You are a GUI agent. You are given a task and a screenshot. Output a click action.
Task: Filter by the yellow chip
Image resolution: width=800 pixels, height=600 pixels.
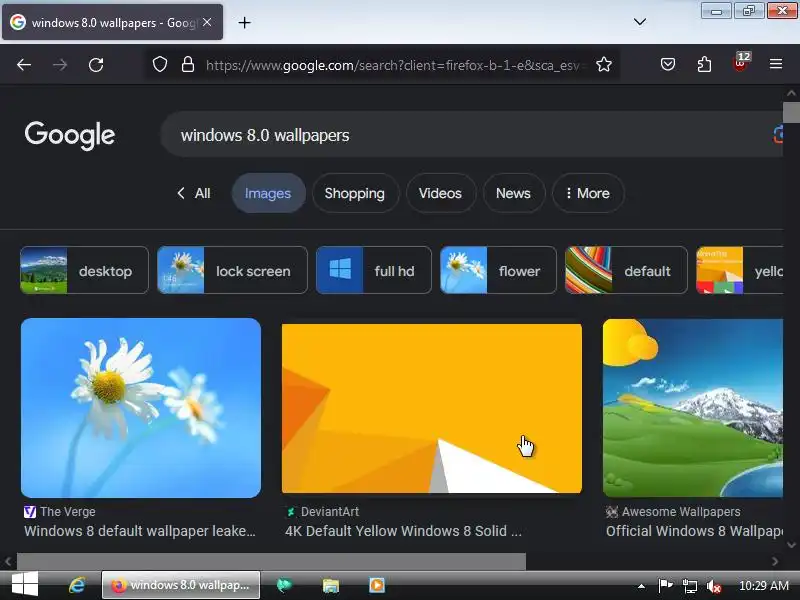tap(739, 270)
